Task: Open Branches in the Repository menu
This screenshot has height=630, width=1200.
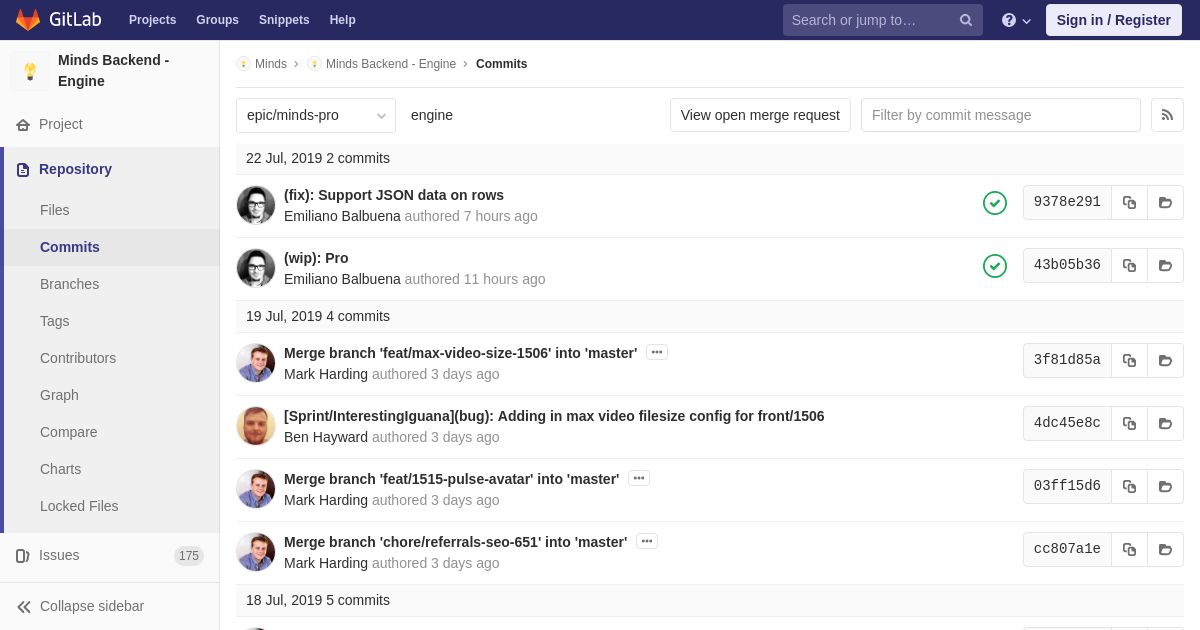Action: pos(69,284)
